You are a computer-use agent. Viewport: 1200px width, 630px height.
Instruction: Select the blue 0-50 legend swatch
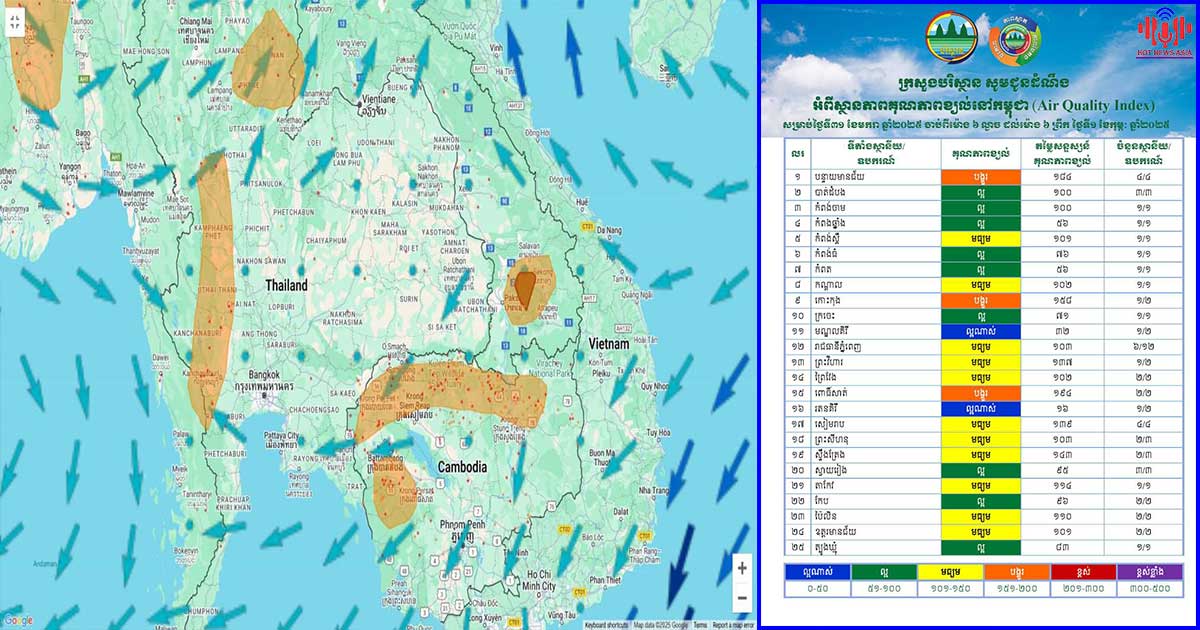817,571
